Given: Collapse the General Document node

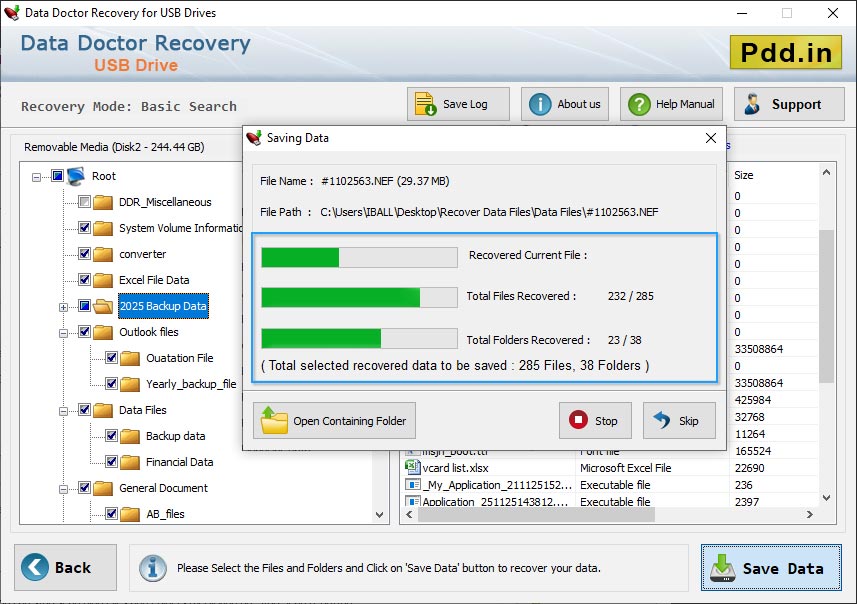Looking at the screenshot, I should click(63, 489).
